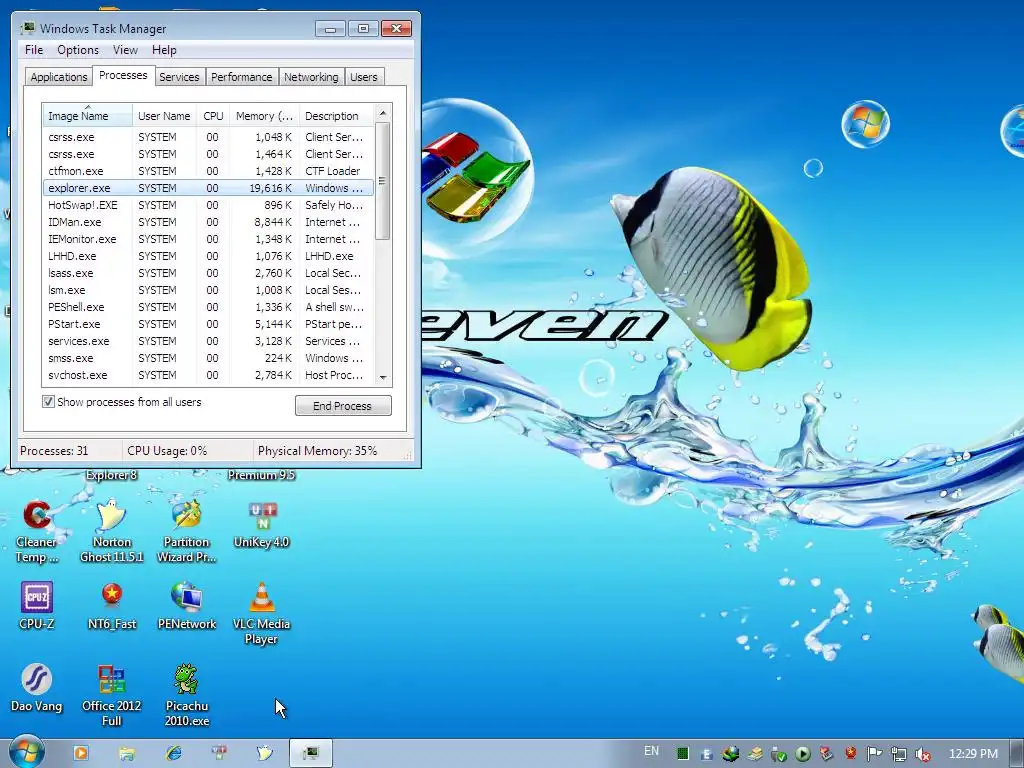This screenshot has height=768, width=1024.
Task: Click the process list scroll-up arrow
Action: point(383,113)
